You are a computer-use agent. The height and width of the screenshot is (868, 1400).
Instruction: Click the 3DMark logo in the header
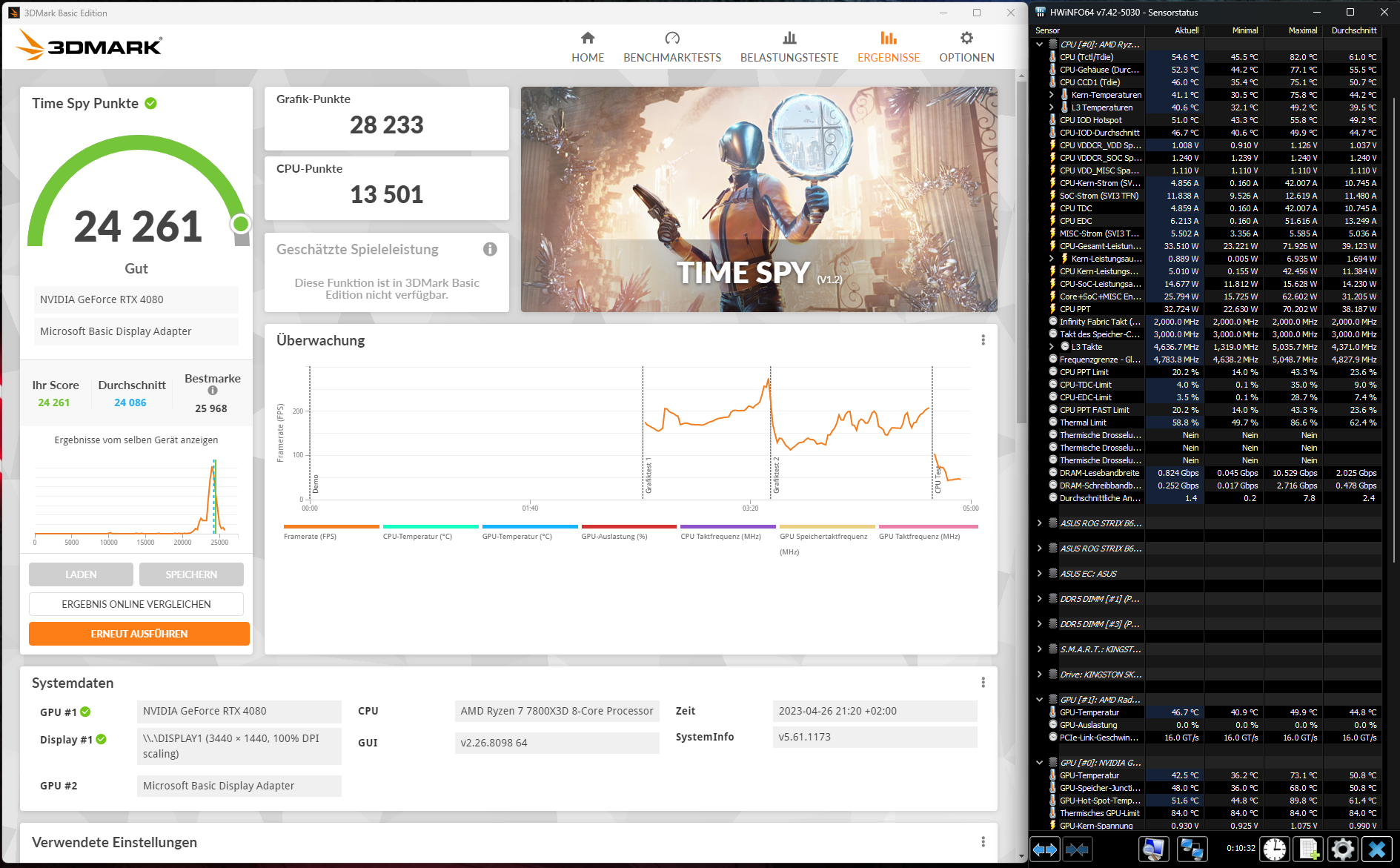click(x=89, y=45)
